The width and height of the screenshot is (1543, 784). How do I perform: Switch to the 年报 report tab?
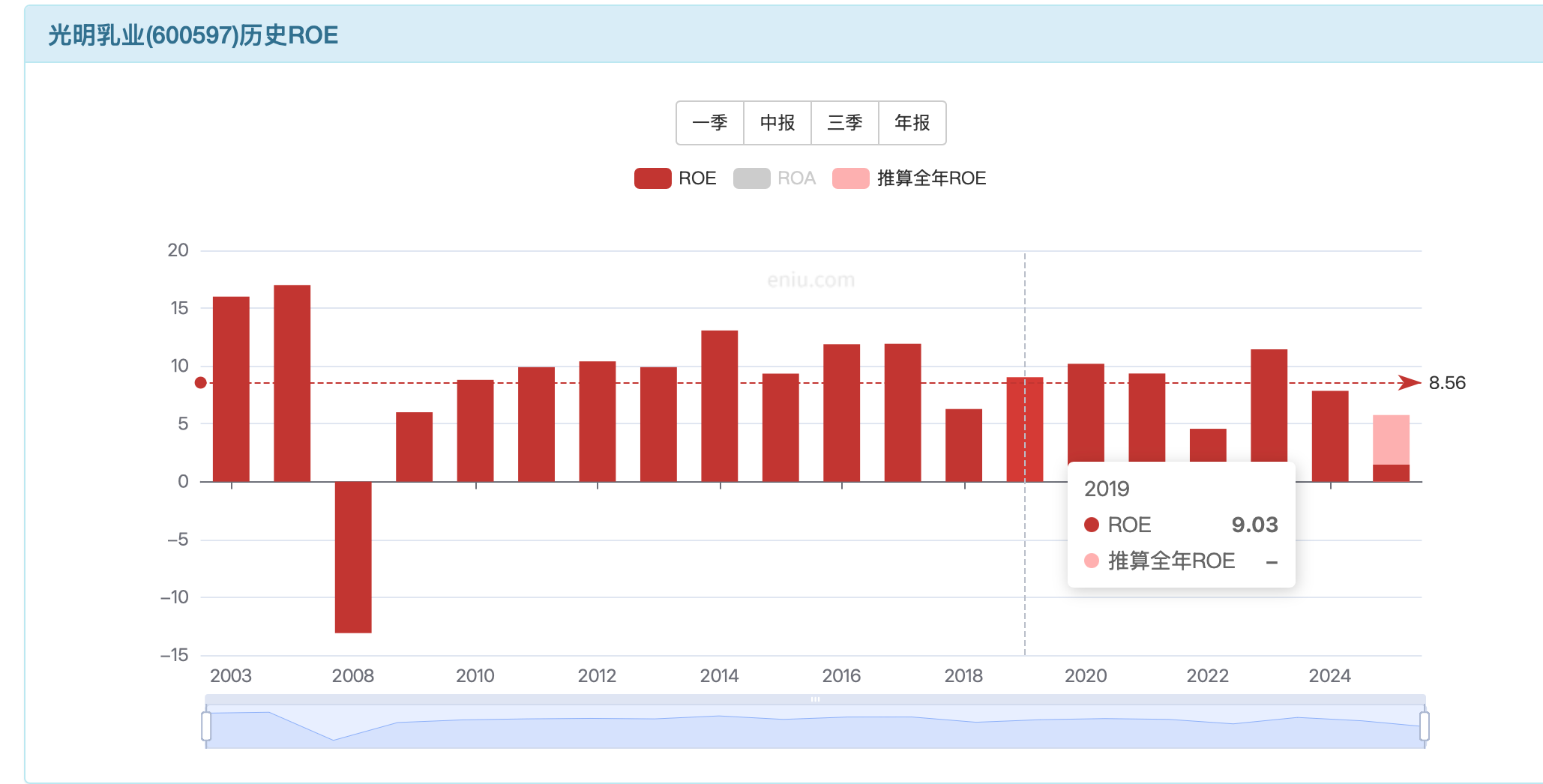912,123
